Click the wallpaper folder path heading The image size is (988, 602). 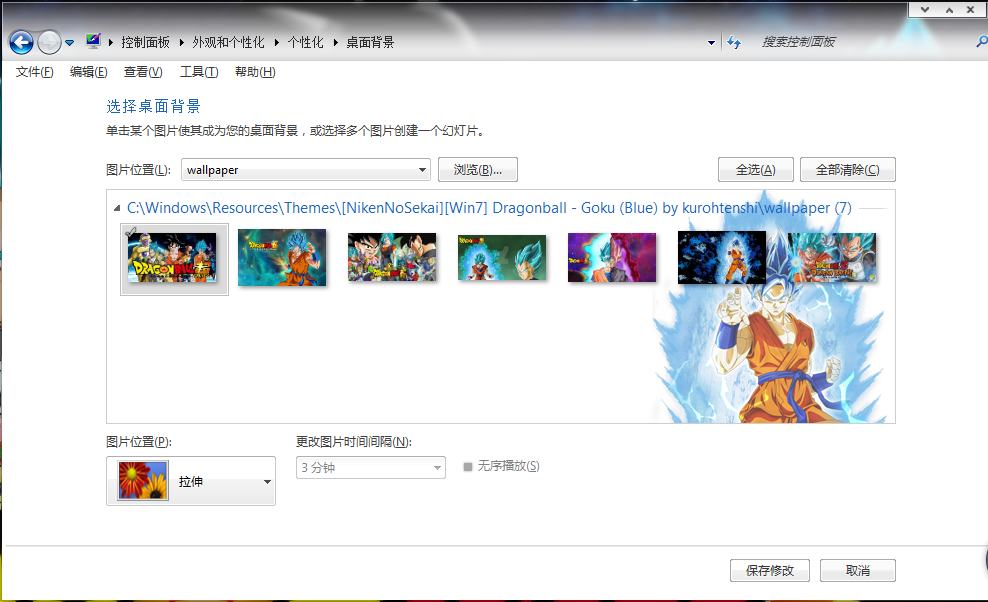pos(489,208)
